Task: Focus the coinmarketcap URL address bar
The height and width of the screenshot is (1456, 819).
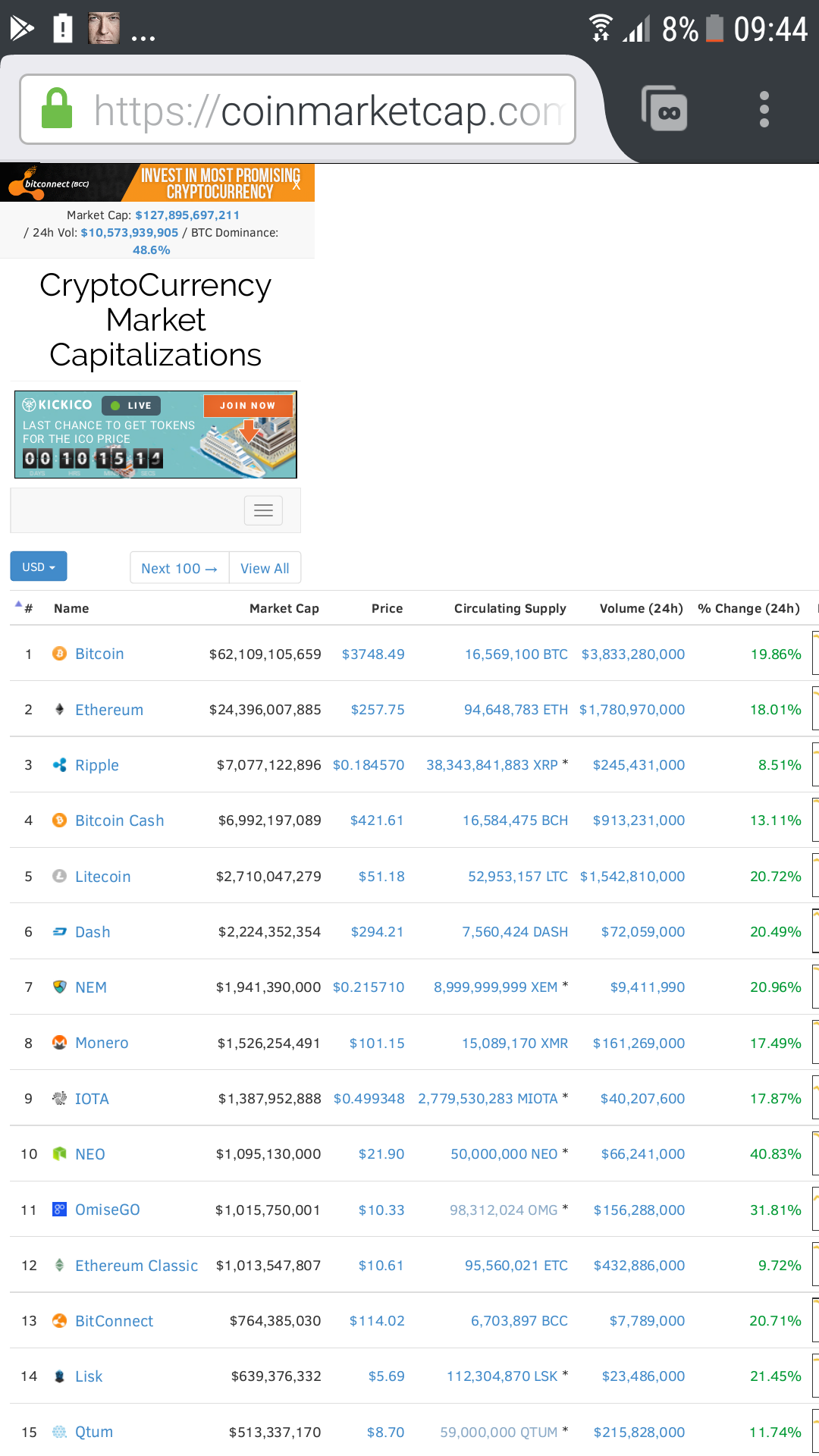Action: click(x=326, y=111)
